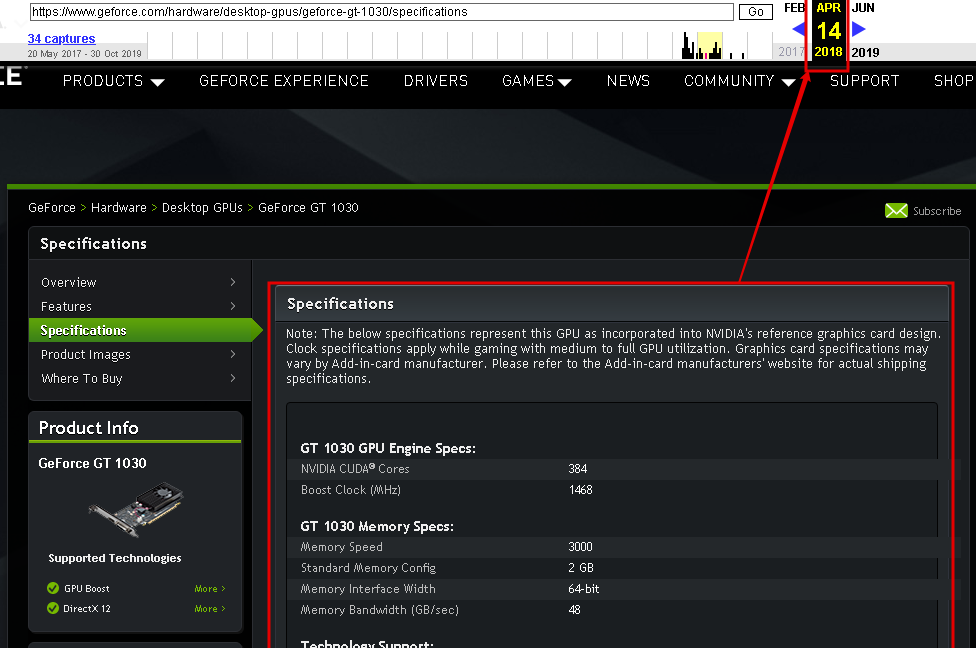Open Features in sidebar menu
The width and height of the screenshot is (976, 648).
point(66,307)
